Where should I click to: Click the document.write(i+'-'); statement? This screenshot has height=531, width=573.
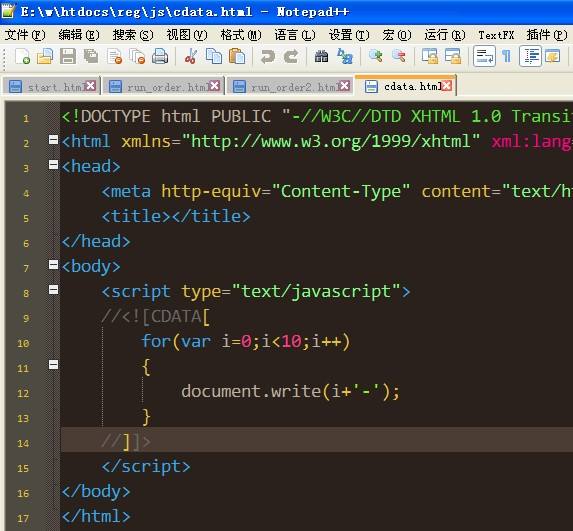coord(291,391)
